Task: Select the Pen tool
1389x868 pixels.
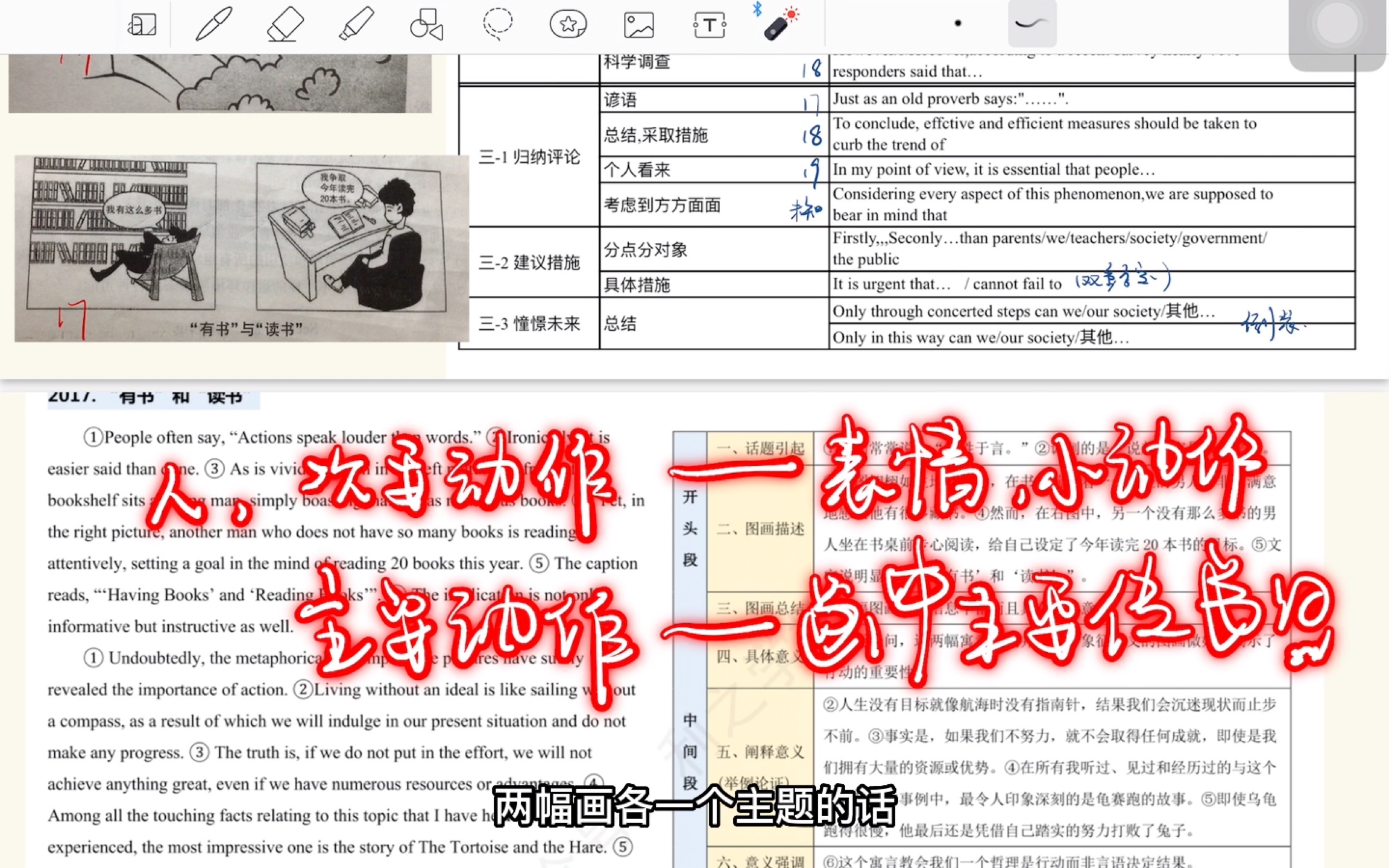Action: pos(213,24)
